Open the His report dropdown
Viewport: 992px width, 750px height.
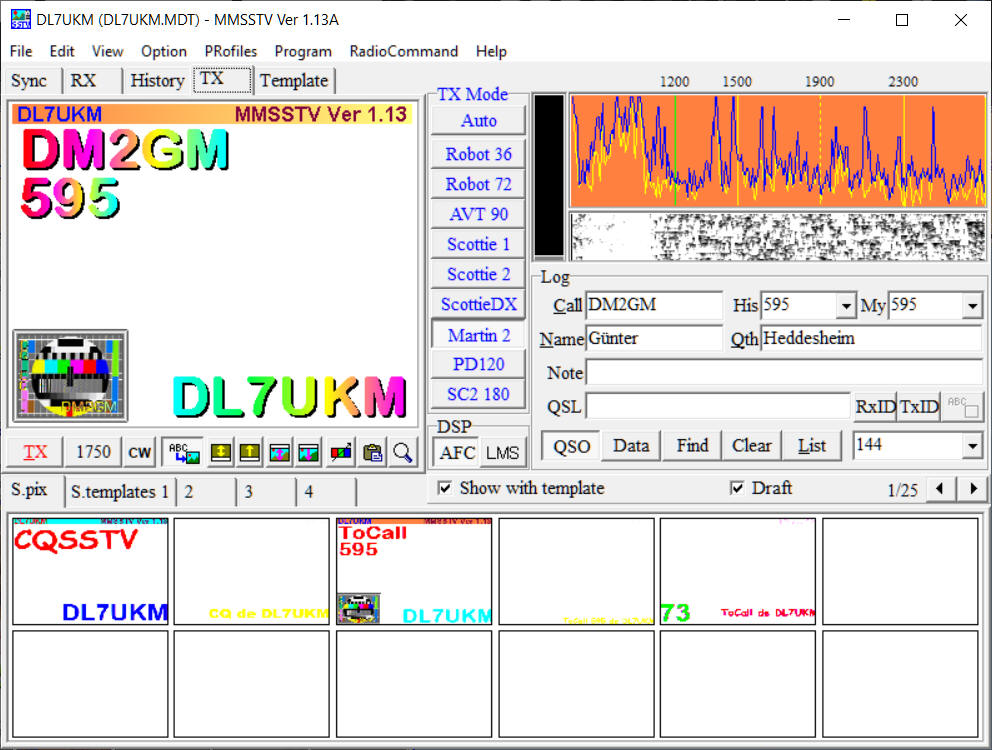tap(846, 306)
